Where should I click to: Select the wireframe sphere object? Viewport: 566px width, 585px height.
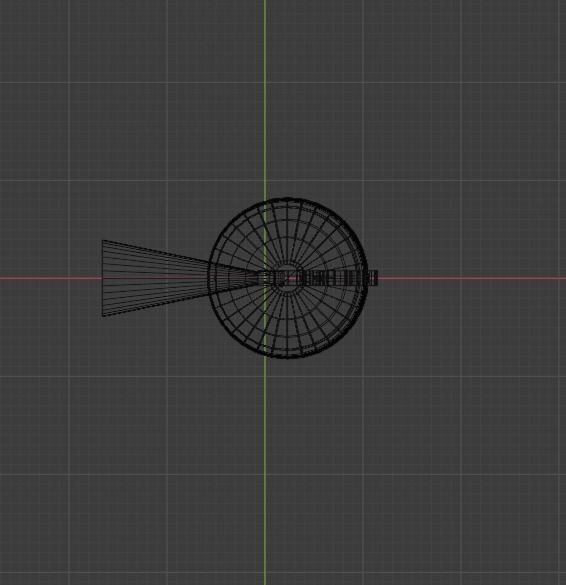click(x=288, y=278)
